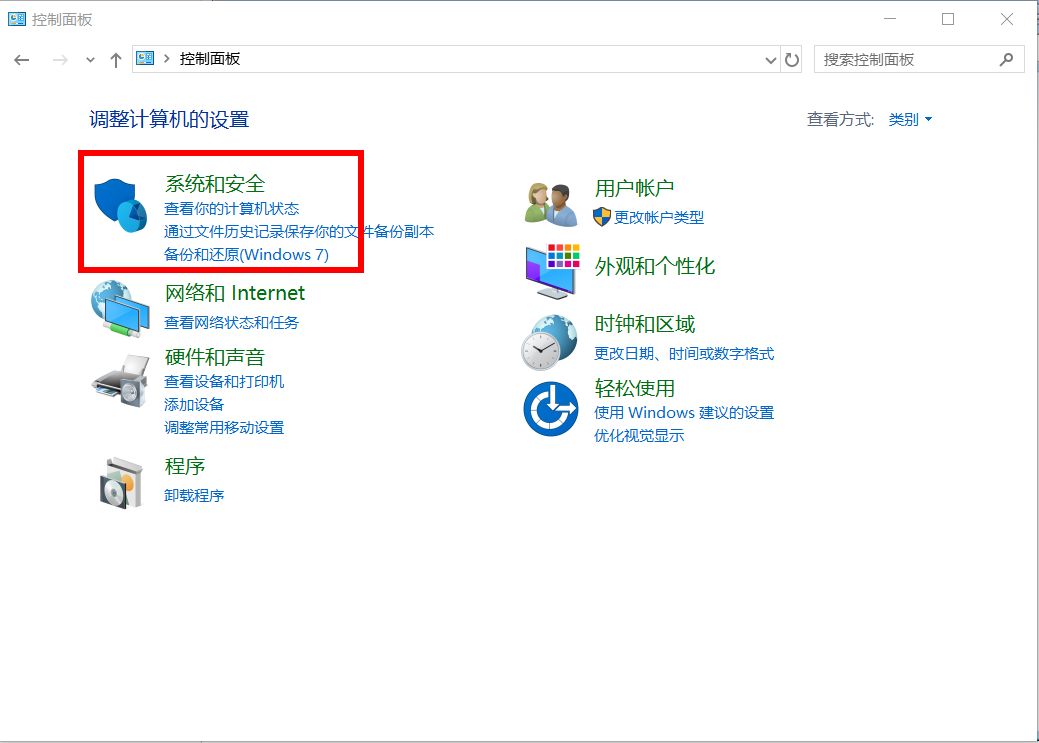Open the 网络和 Internet heading
The image size is (1039, 743).
click(x=235, y=293)
